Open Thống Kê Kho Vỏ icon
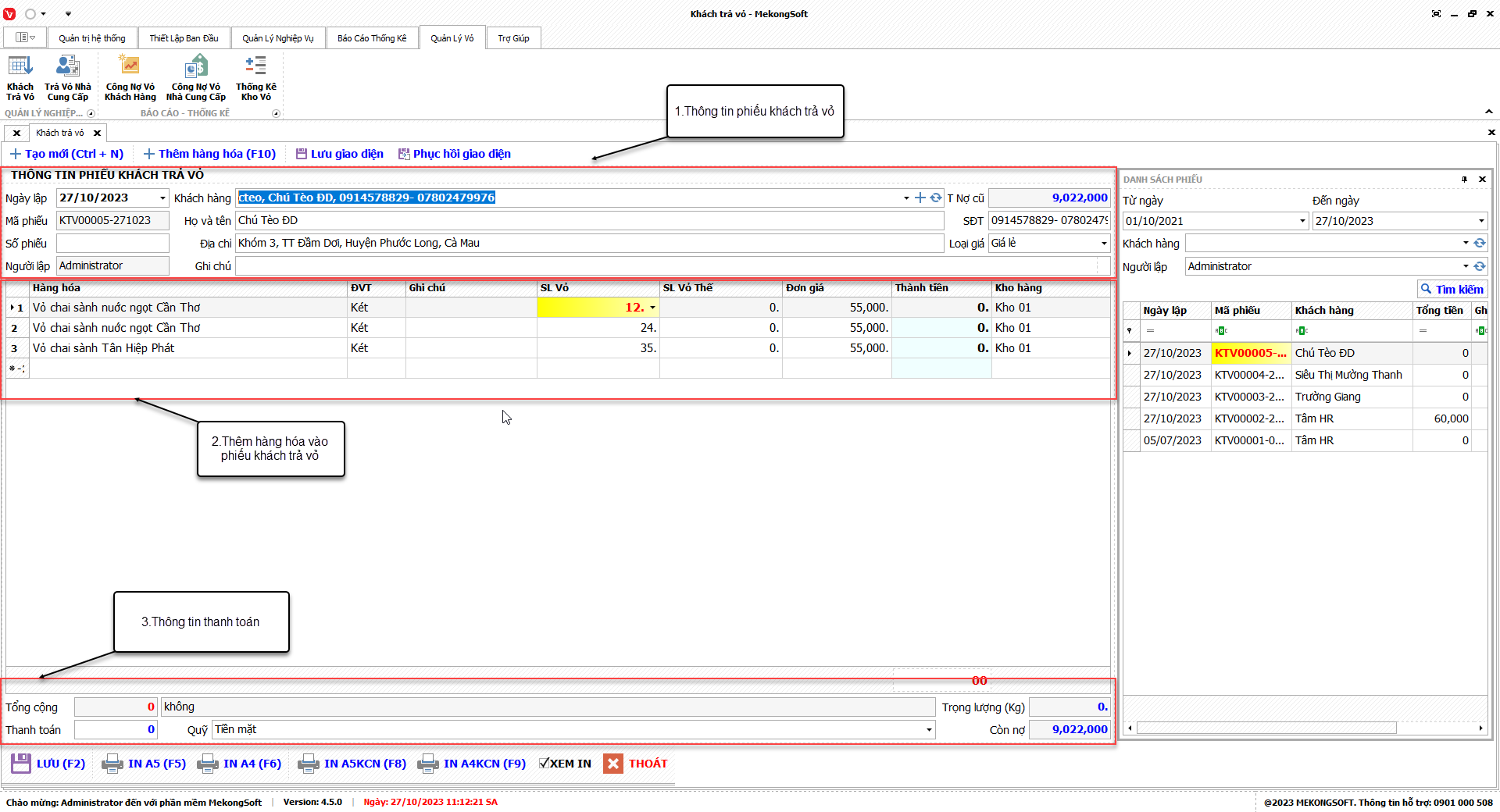The image size is (1500, 812). click(255, 78)
